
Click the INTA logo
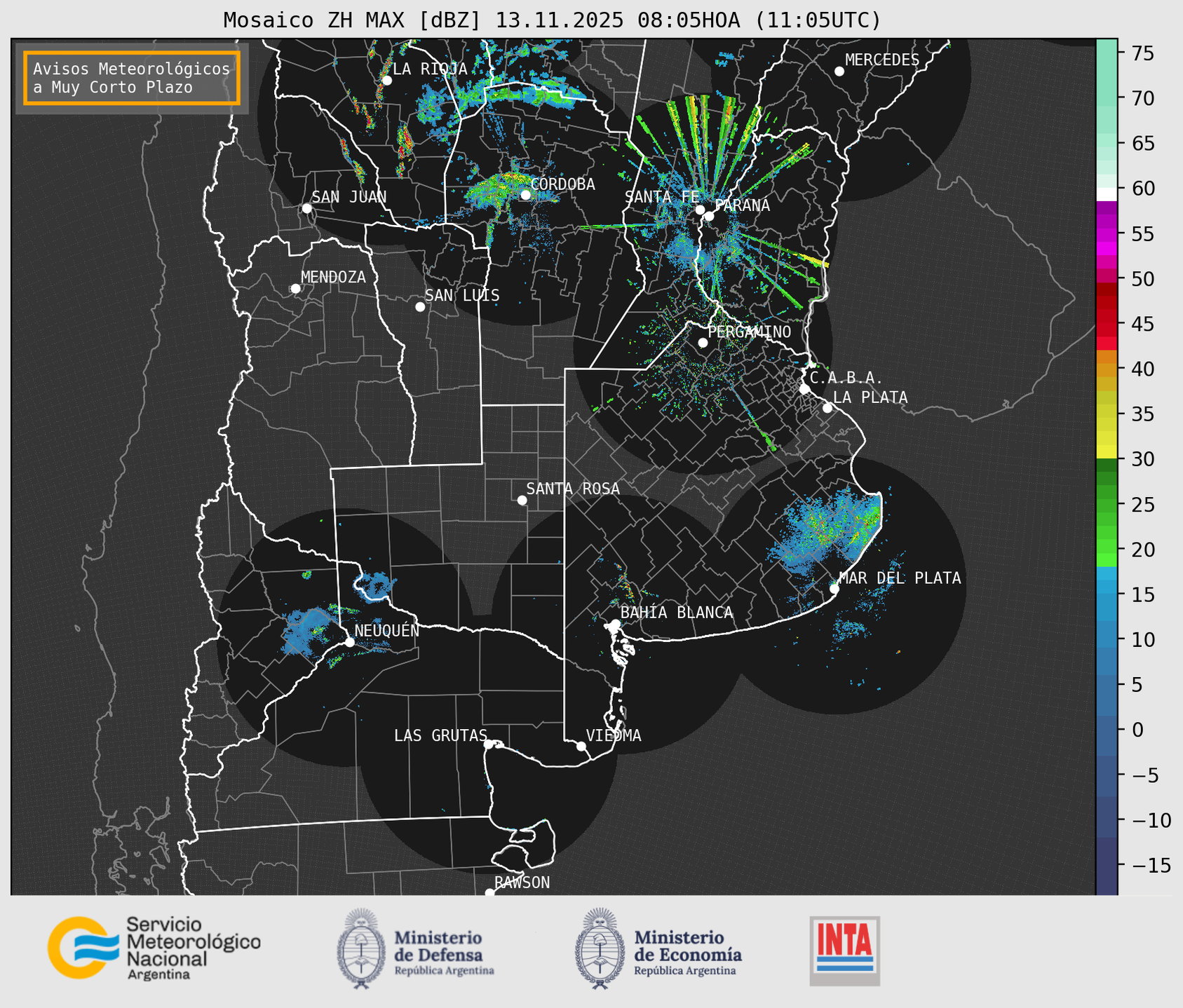[x=844, y=951]
